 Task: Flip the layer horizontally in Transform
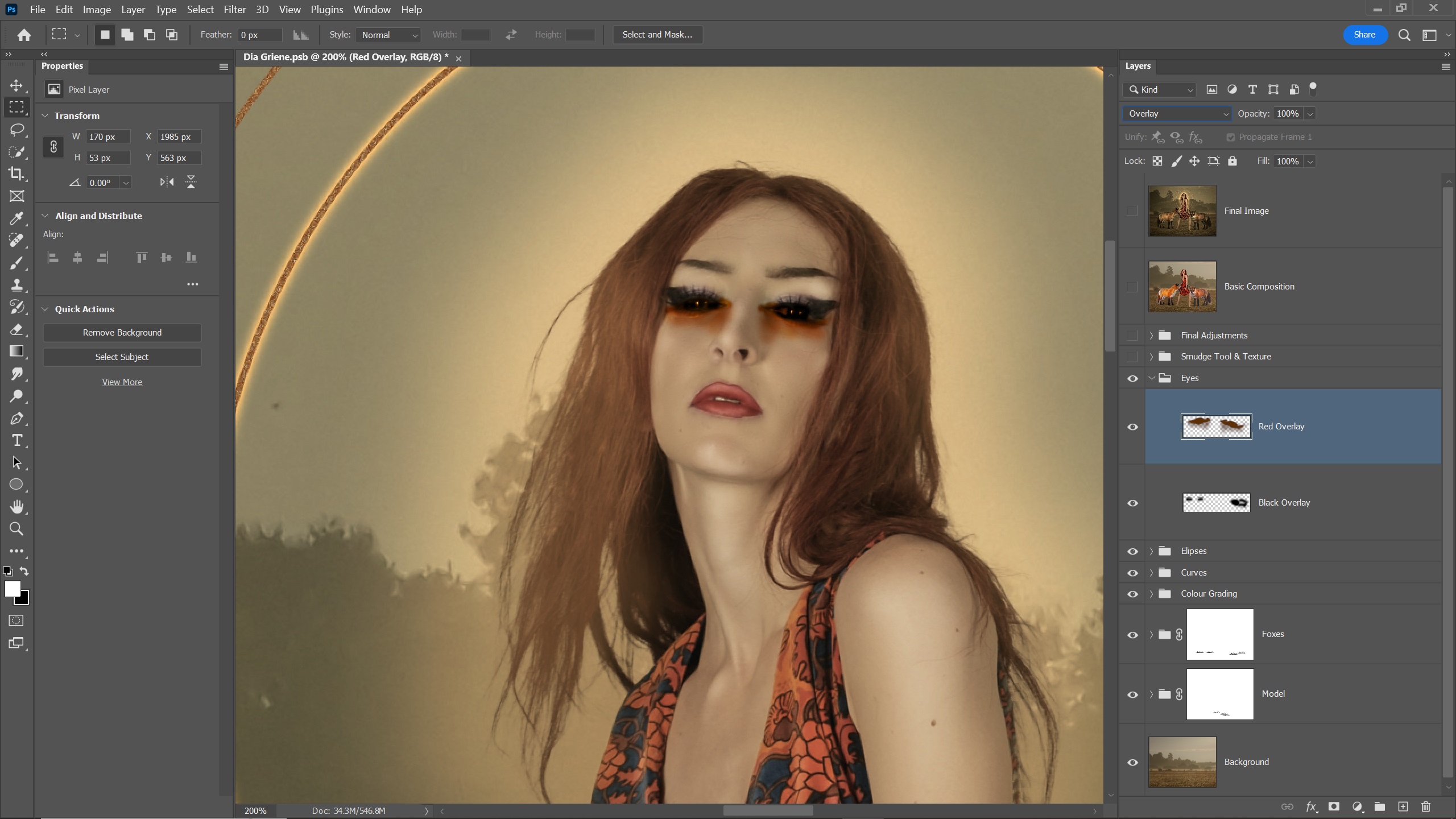(x=167, y=182)
